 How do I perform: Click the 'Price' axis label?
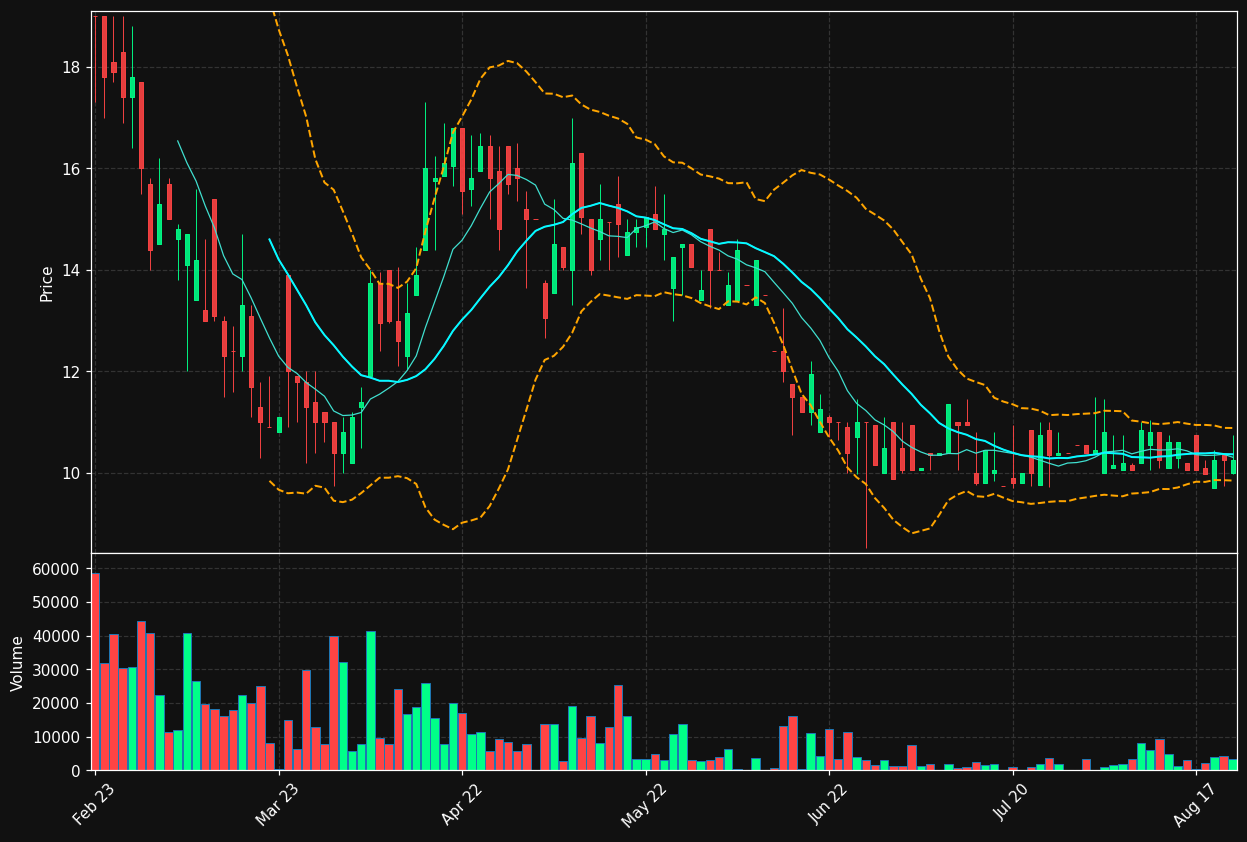(x=47, y=283)
